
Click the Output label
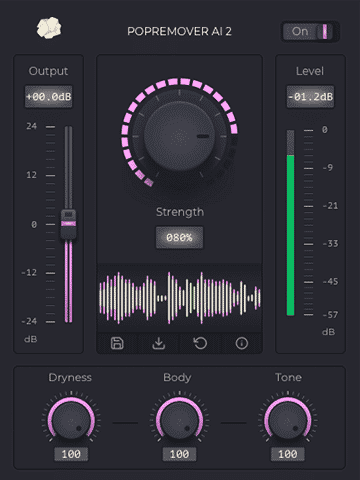[48, 71]
